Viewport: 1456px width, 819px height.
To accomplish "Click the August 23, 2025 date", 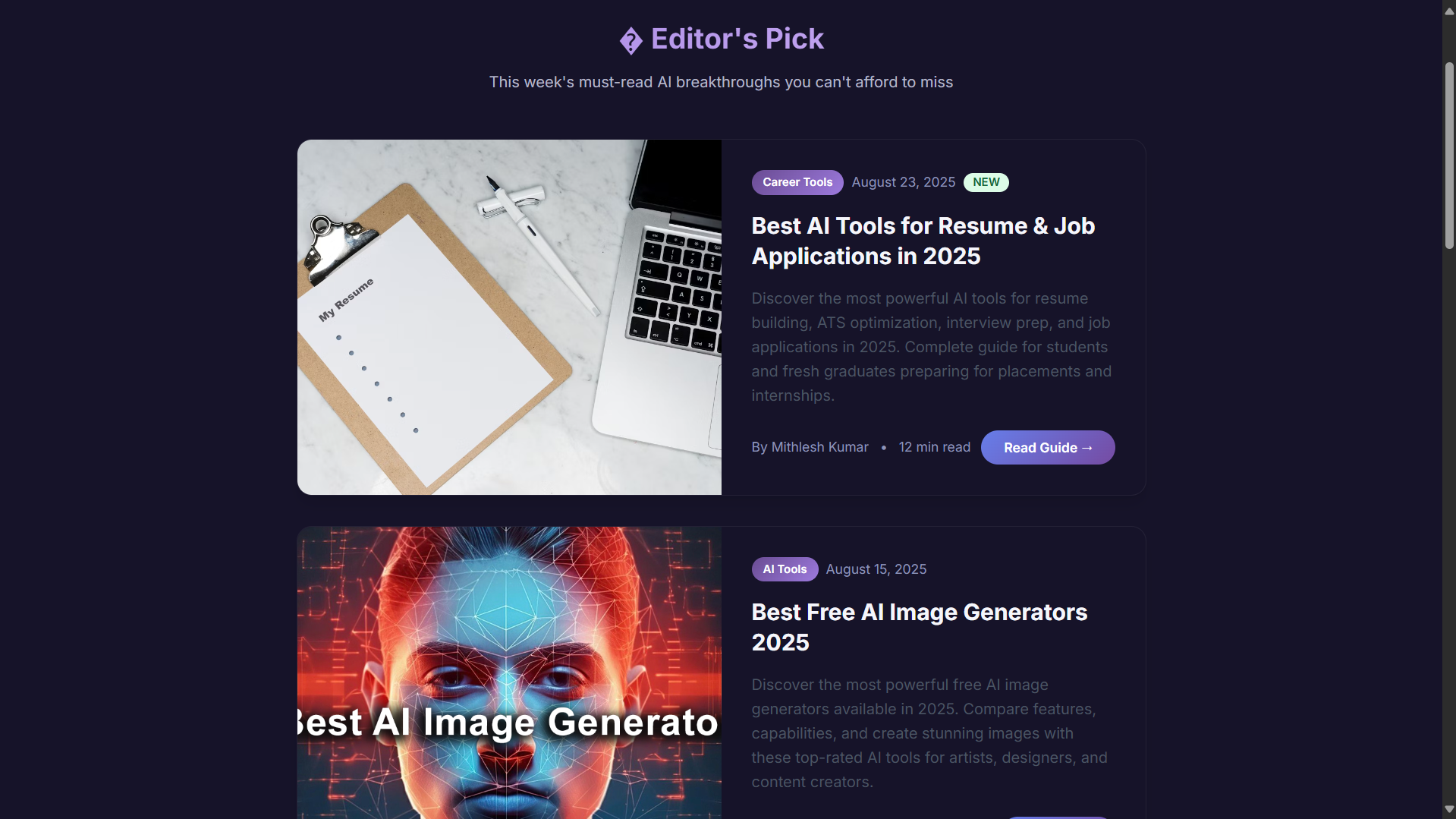I will click(x=903, y=182).
